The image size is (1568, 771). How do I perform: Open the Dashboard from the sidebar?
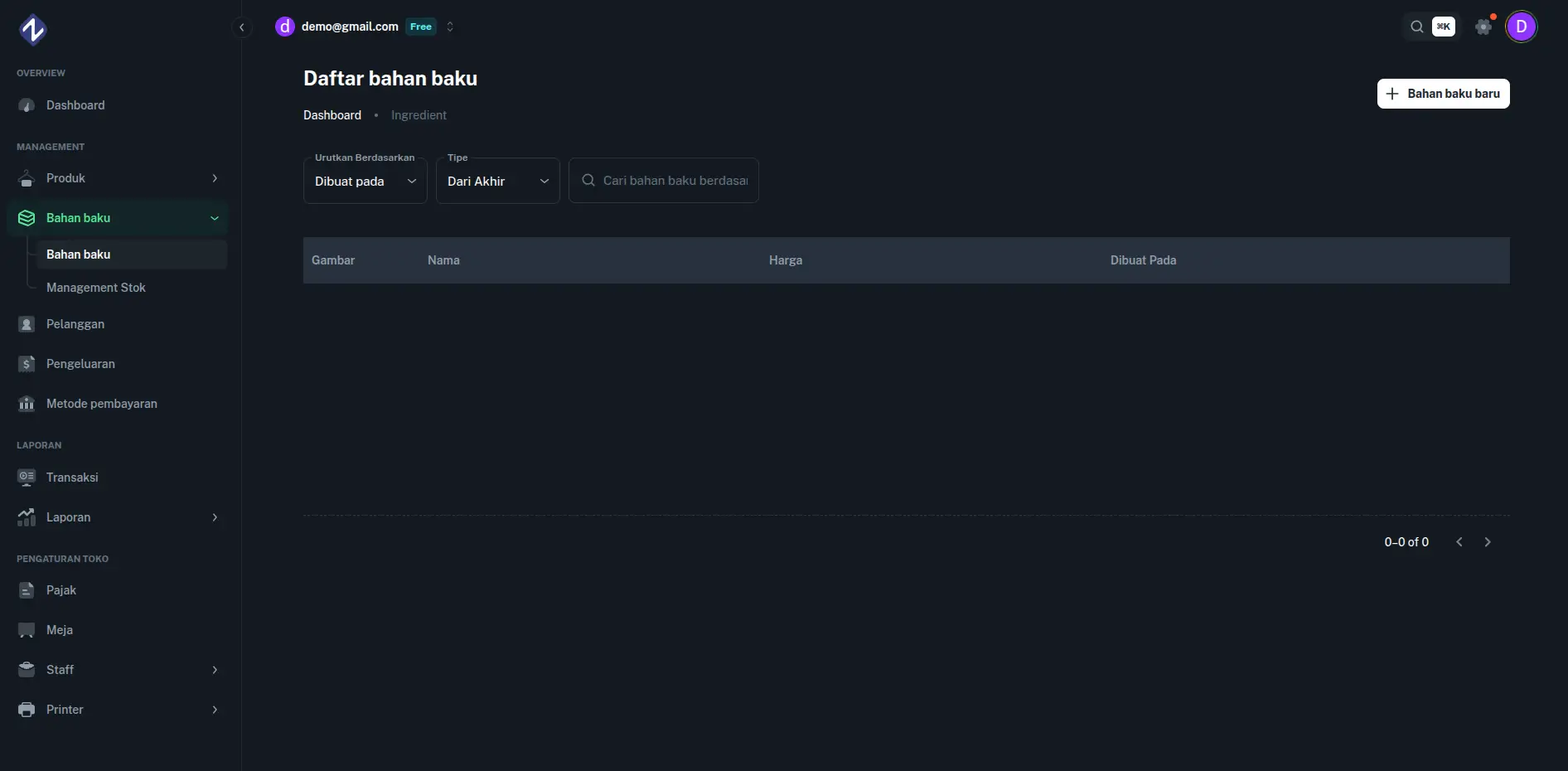(75, 105)
